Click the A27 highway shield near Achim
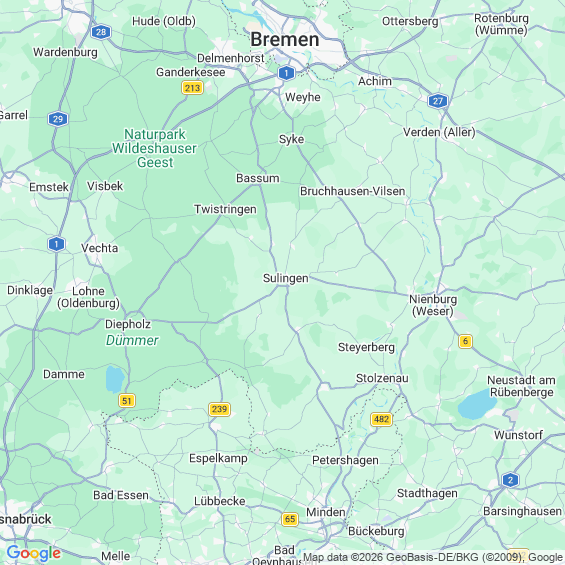The height and width of the screenshot is (565, 565). point(438,101)
